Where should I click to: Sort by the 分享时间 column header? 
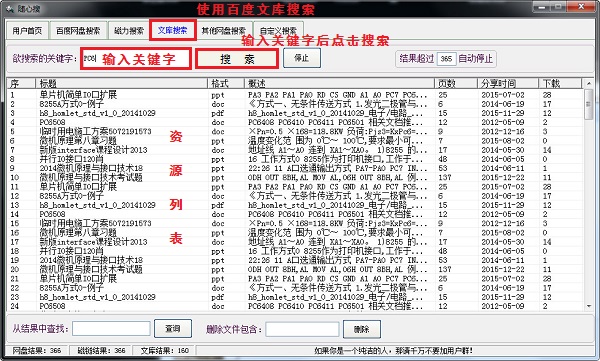[x=508, y=83]
